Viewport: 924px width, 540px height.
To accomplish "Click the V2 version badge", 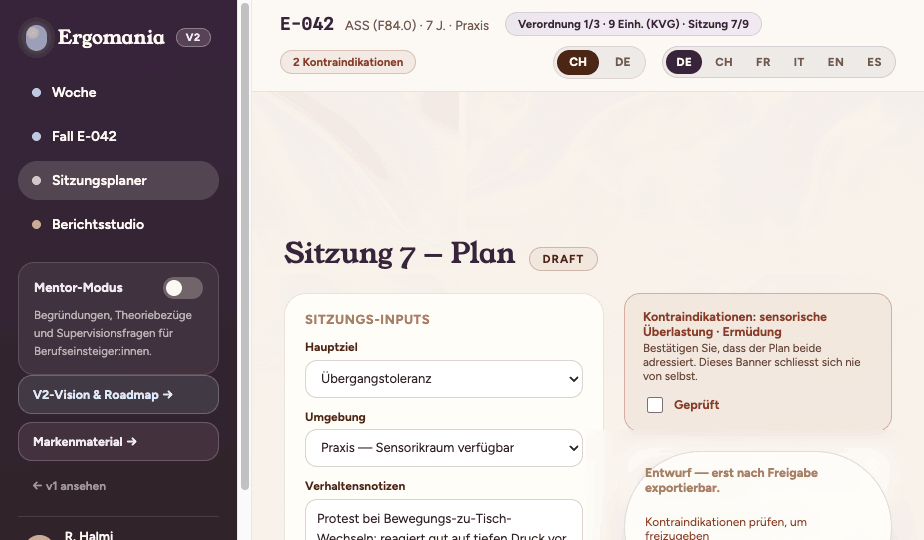I will click(x=193, y=38).
